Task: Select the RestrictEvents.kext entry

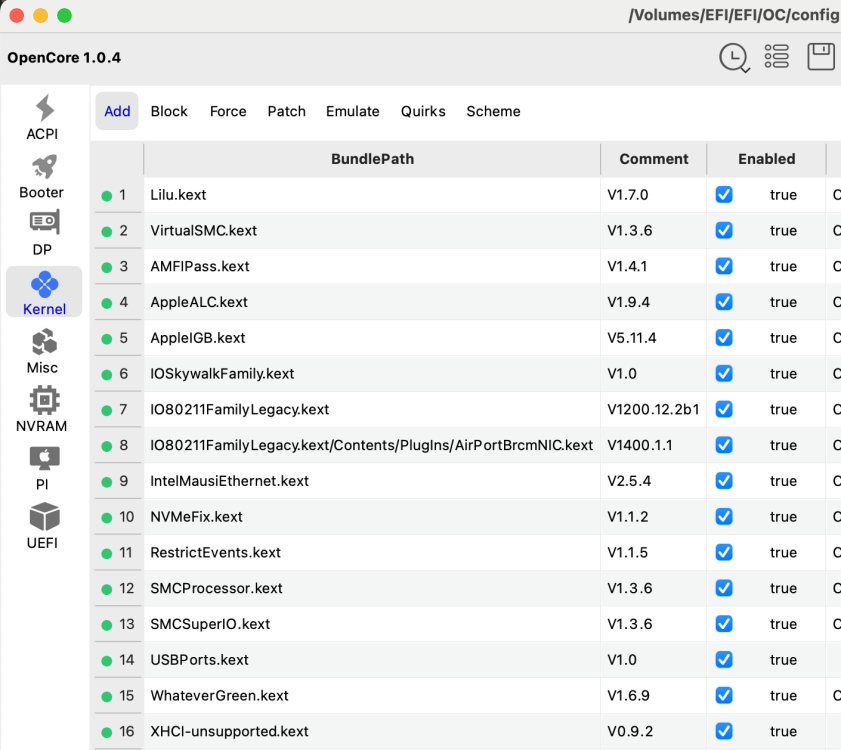Action: click(372, 552)
